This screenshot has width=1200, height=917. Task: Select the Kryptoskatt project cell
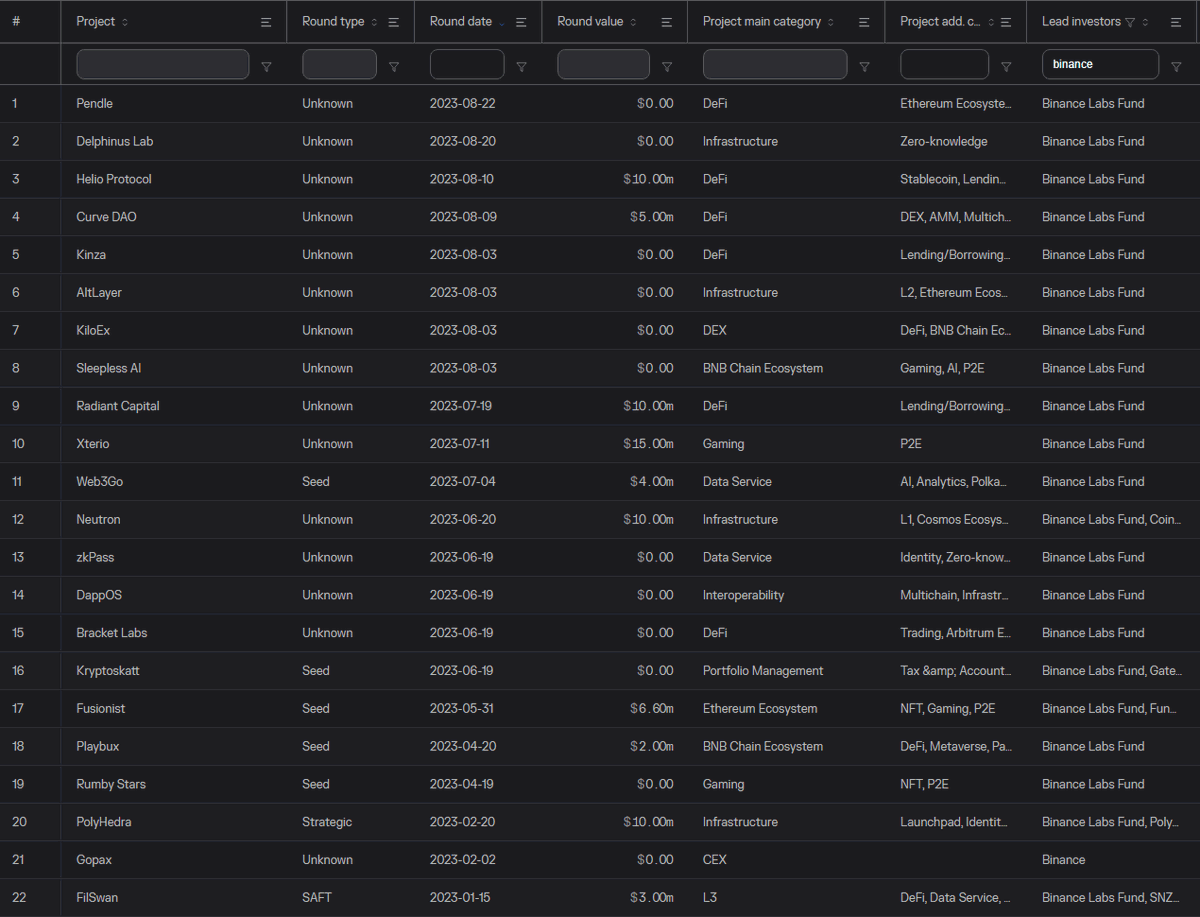coord(174,671)
